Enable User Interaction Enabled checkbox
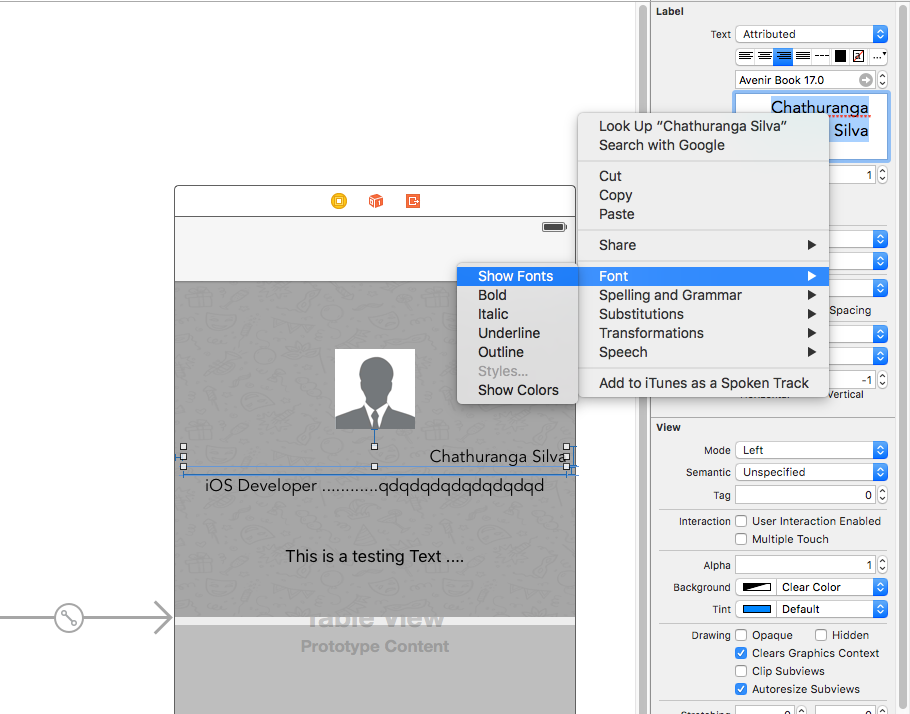The image size is (910, 714). click(741, 521)
